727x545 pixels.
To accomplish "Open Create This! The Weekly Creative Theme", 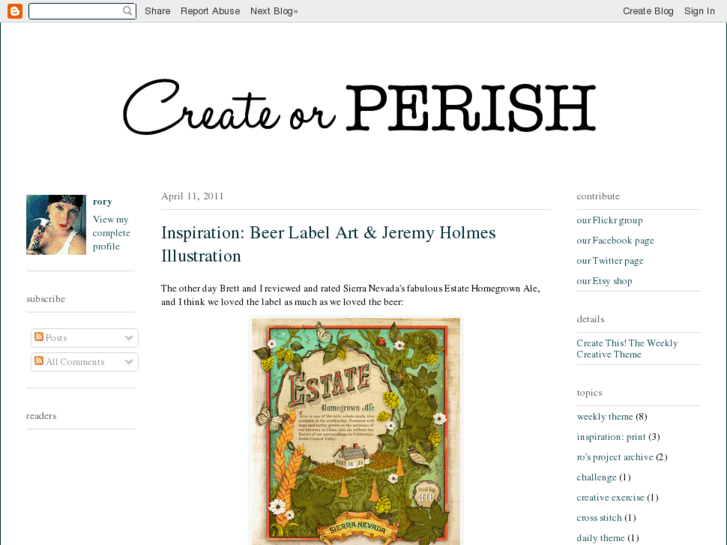I will pyautogui.click(x=627, y=348).
